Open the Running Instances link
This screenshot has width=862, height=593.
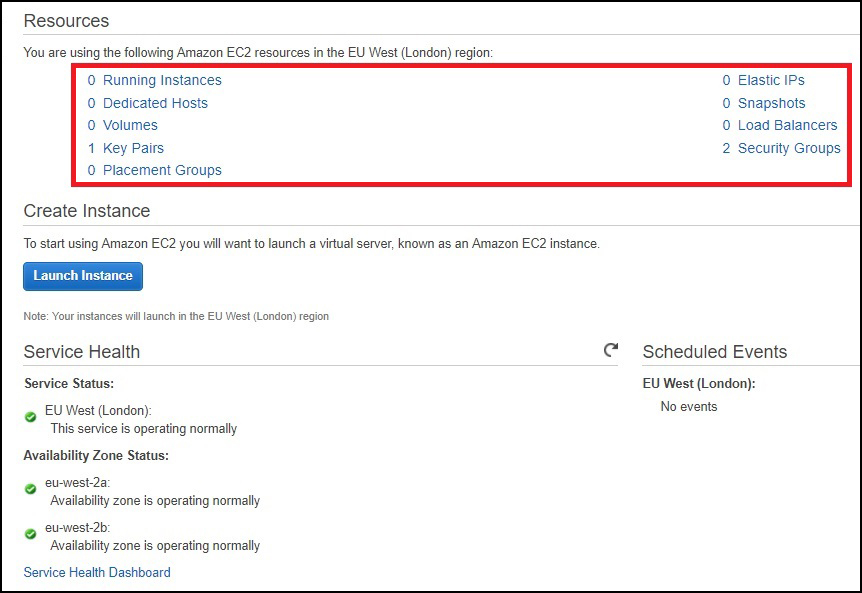162,80
